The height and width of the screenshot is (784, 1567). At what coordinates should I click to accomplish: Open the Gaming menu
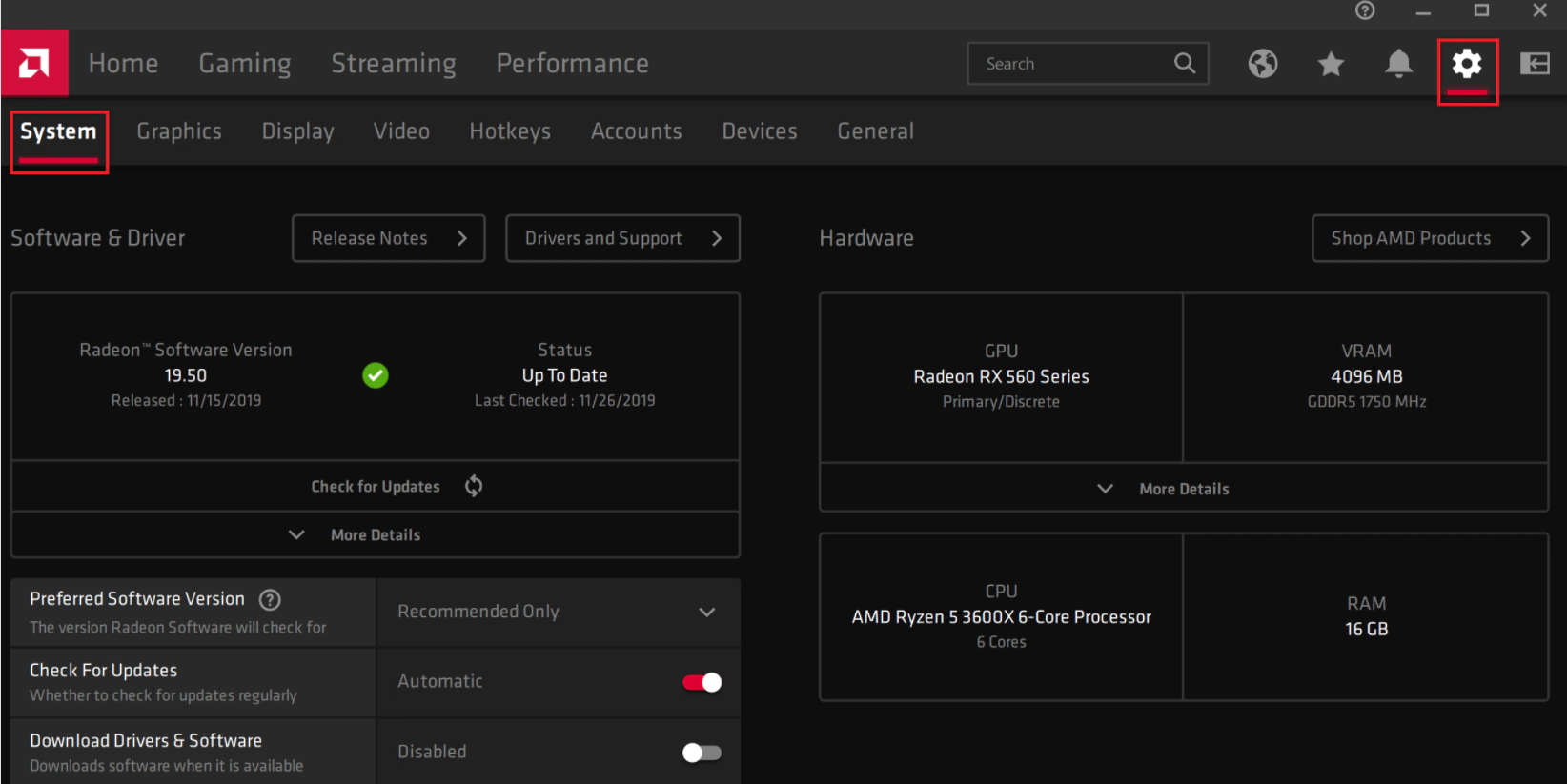point(245,64)
